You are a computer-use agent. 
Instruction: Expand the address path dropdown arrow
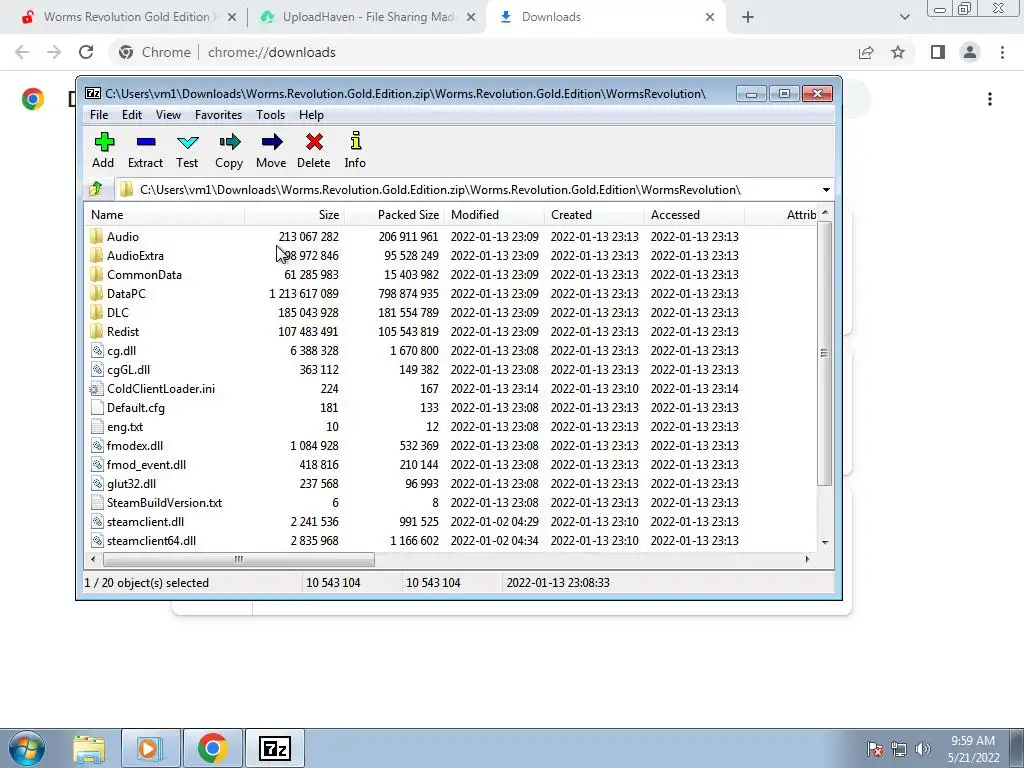pos(826,189)
